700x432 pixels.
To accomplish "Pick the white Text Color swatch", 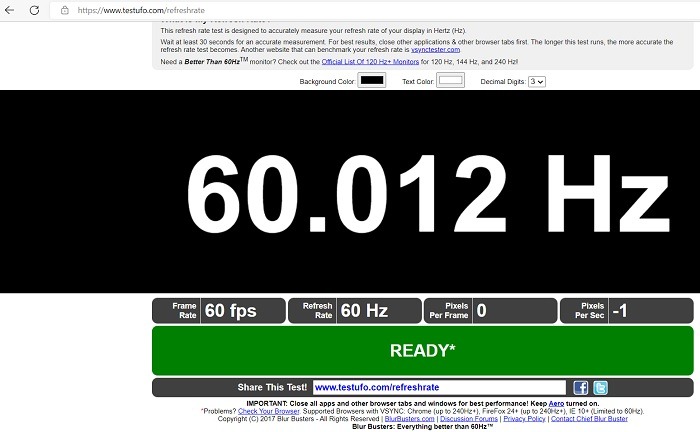I will tap(450, 80).
